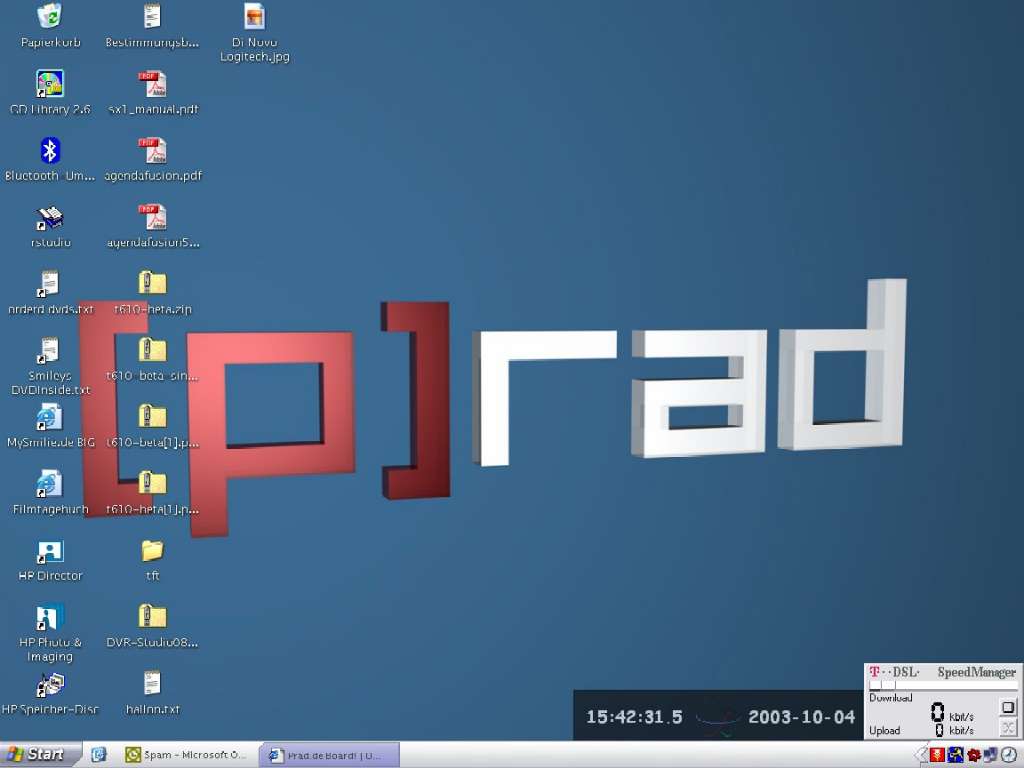Screen dimensions: 1024x768
Task: Select the ballon.txt text file
Action: coord(152,684)
